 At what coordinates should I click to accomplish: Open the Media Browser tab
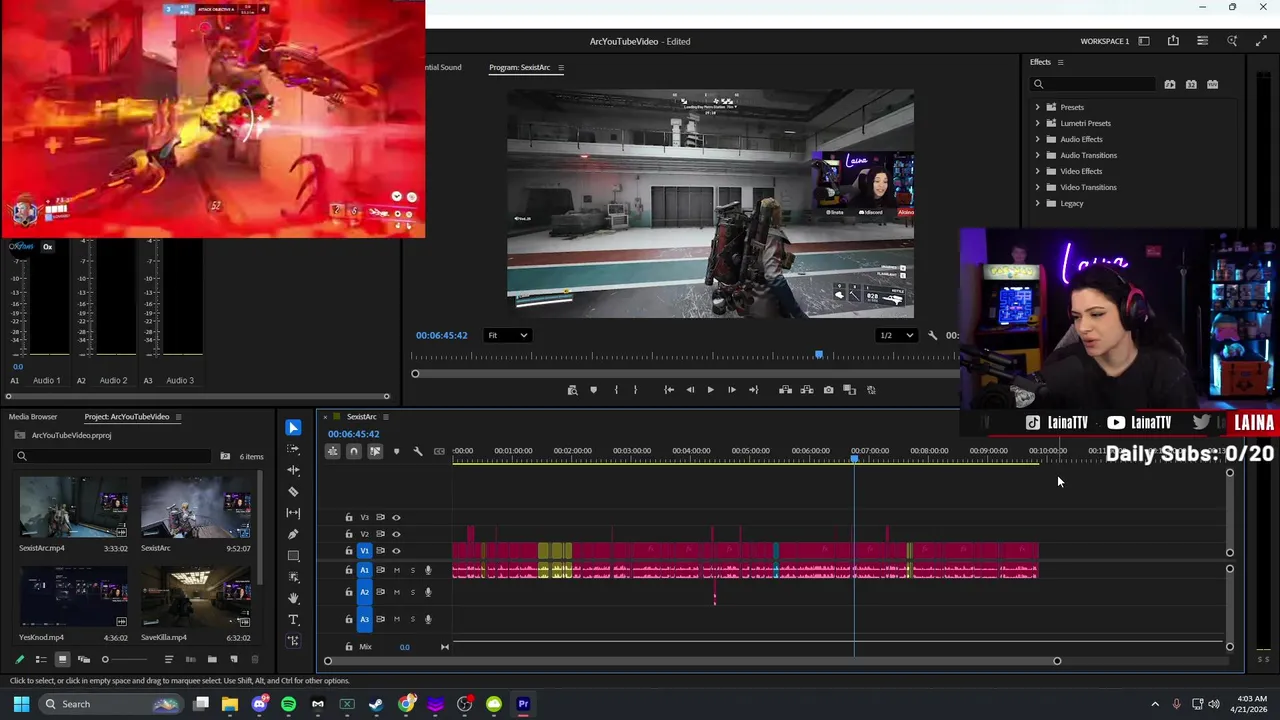click(x=33, y=417)
